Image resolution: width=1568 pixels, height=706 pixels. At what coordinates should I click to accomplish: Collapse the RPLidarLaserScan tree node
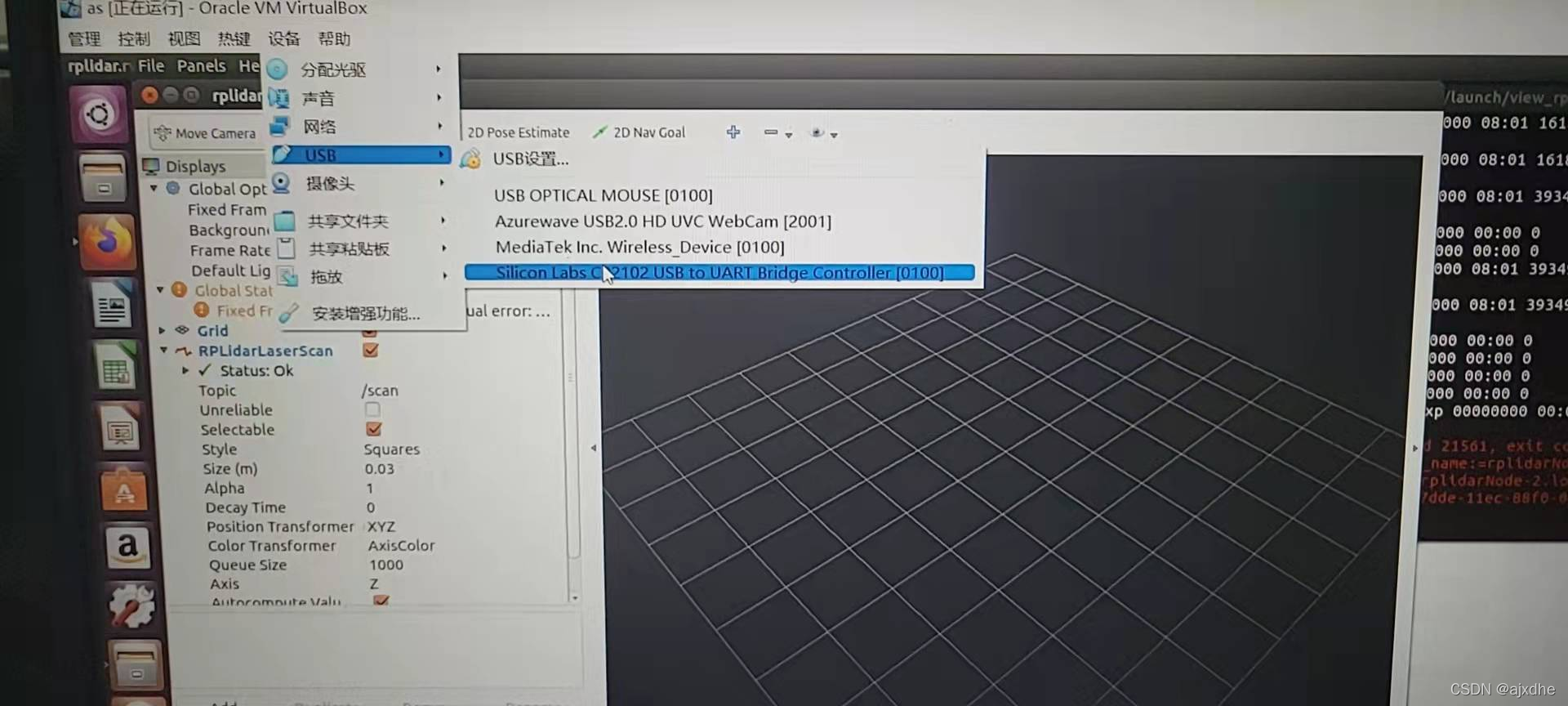click(x=164, y=351)
